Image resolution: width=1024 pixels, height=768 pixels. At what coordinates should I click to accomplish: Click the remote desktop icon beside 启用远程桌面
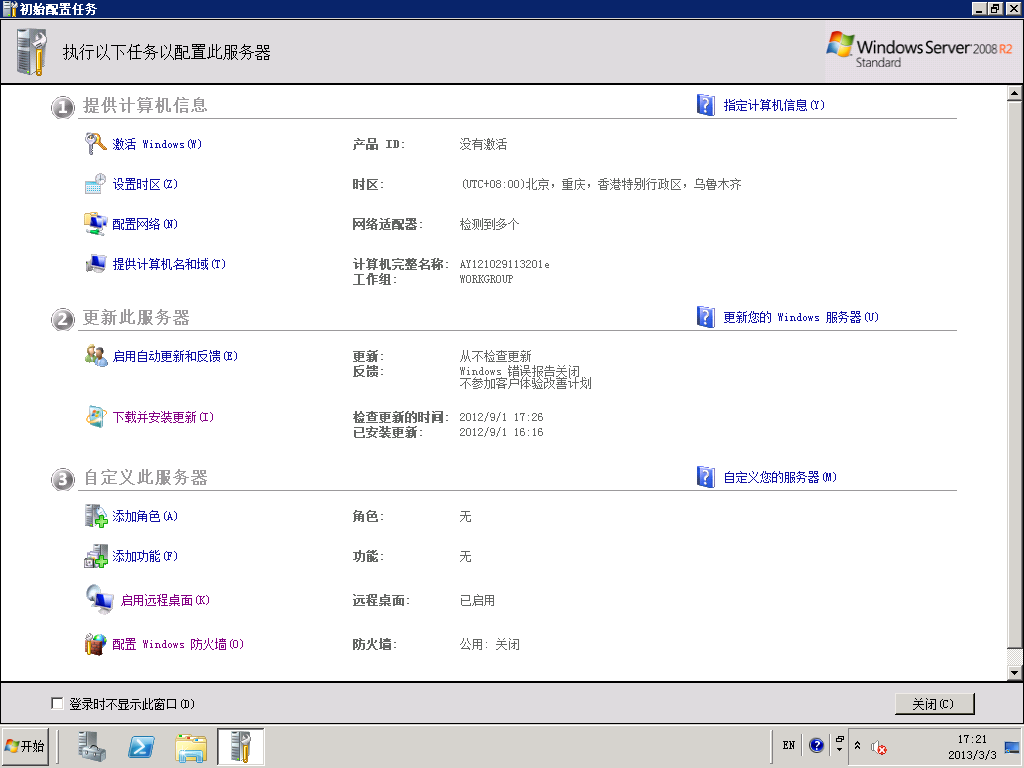pos(100,600)
